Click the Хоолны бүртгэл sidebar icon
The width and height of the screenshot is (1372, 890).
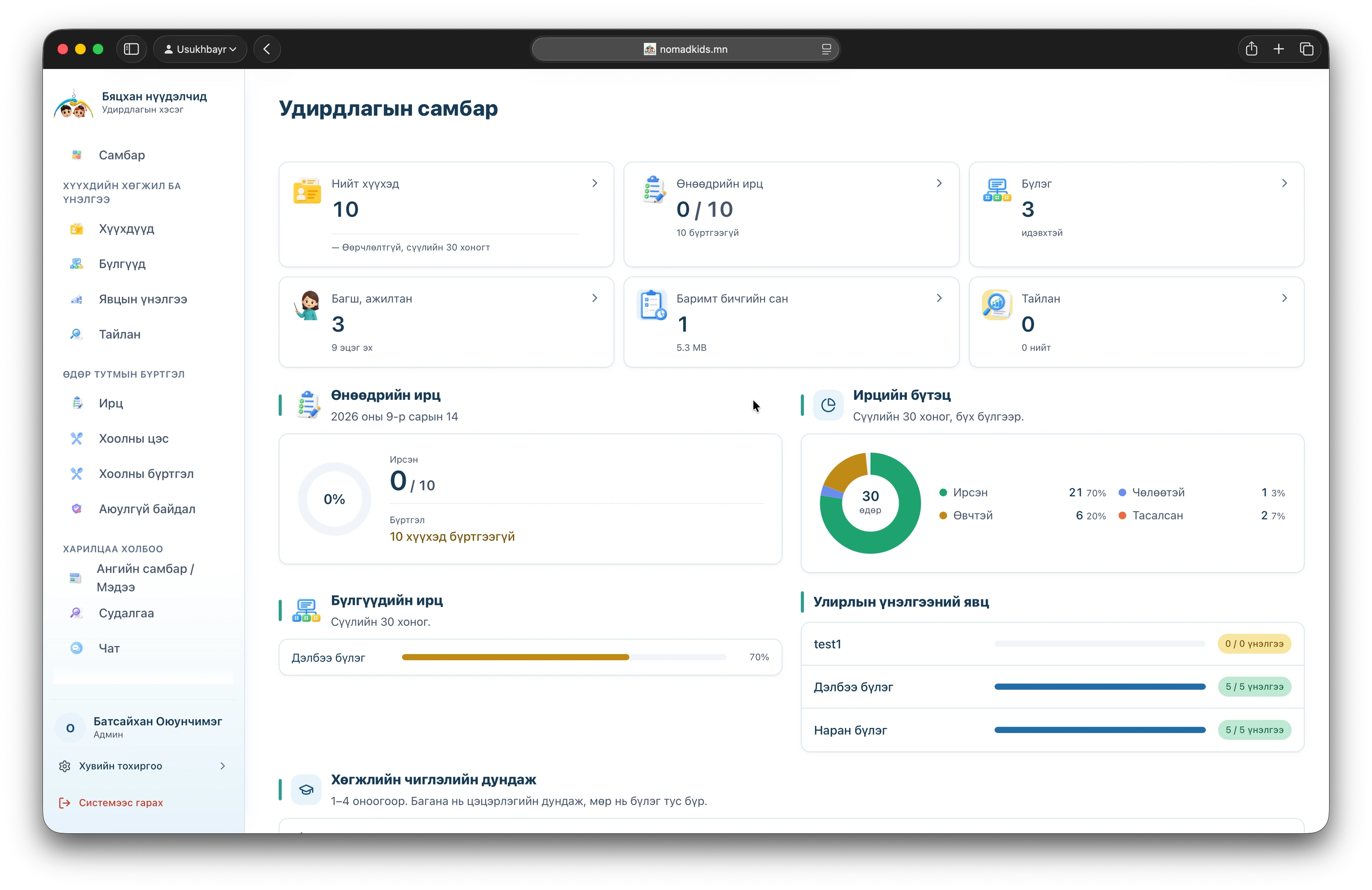tap(76, 474)
